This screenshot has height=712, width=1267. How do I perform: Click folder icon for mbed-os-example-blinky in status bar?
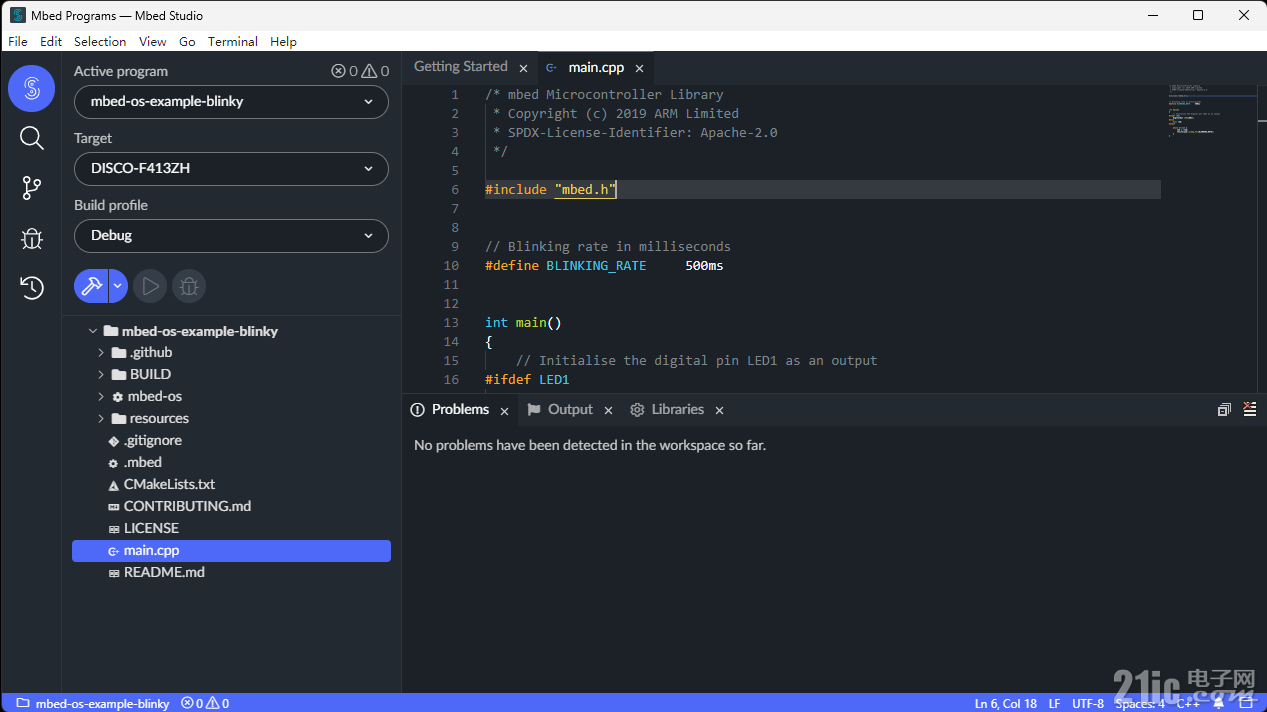(x=23, y=703)
